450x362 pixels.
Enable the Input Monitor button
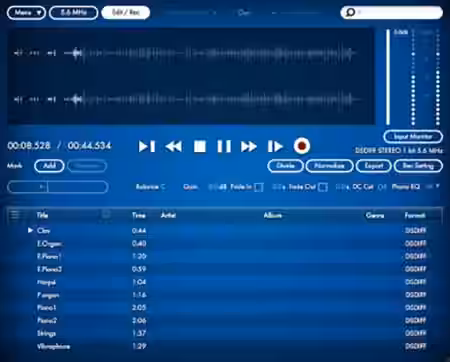pyautogui.click(x=413, y=136)
